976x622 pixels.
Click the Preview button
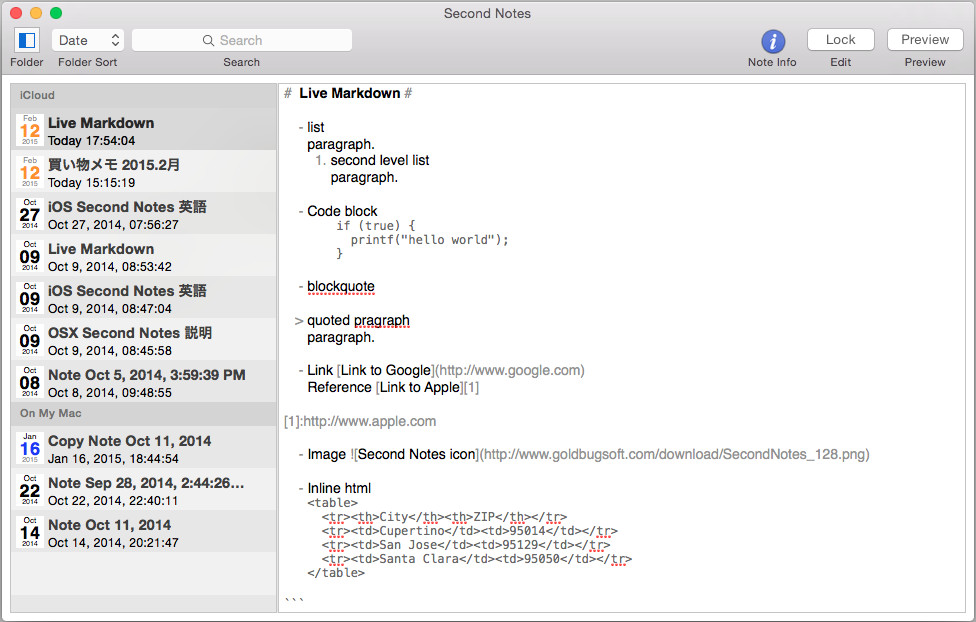[x=925, y=40]
